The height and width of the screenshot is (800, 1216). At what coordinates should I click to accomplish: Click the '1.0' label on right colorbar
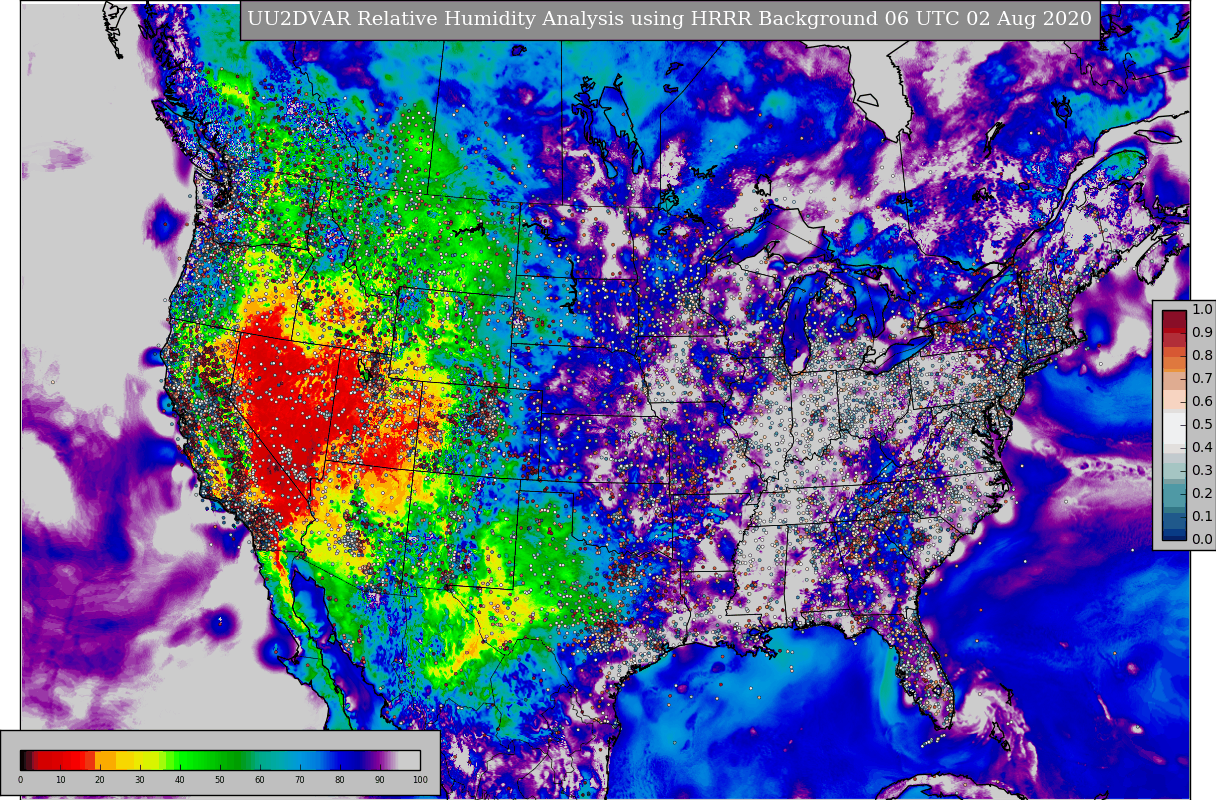1202,309
